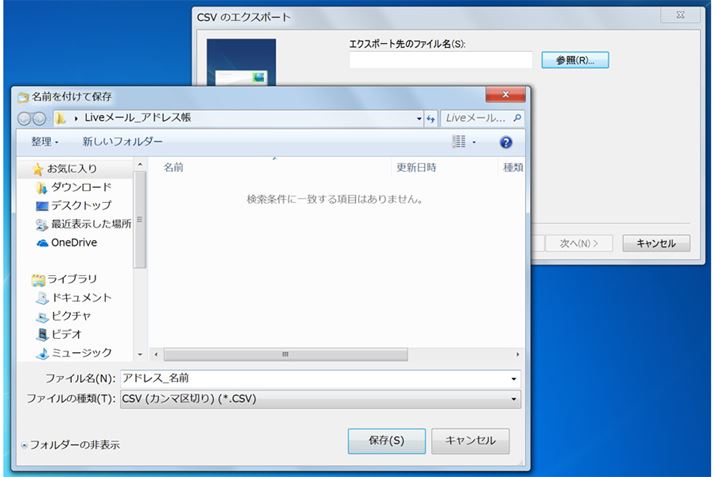The height and width of the screenshot is (477, 715).
Task: Open OneDrive in the sidebar
Action: 67,243
